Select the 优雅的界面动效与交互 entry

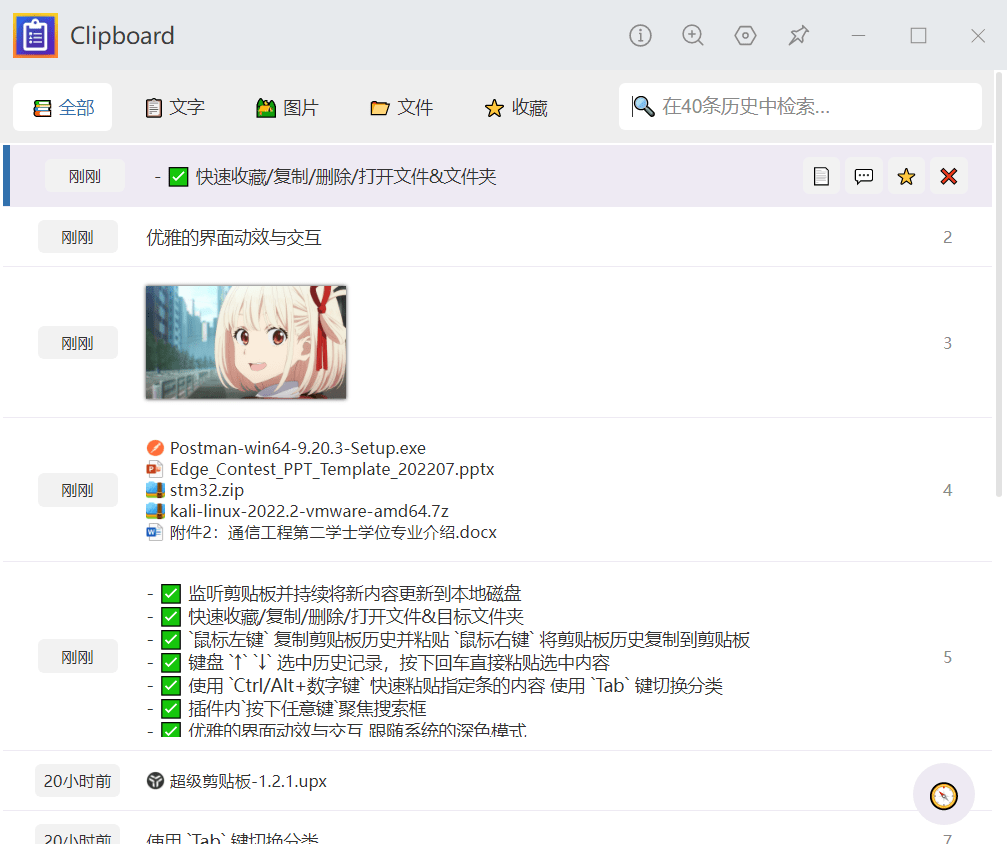tap(234, 238)
